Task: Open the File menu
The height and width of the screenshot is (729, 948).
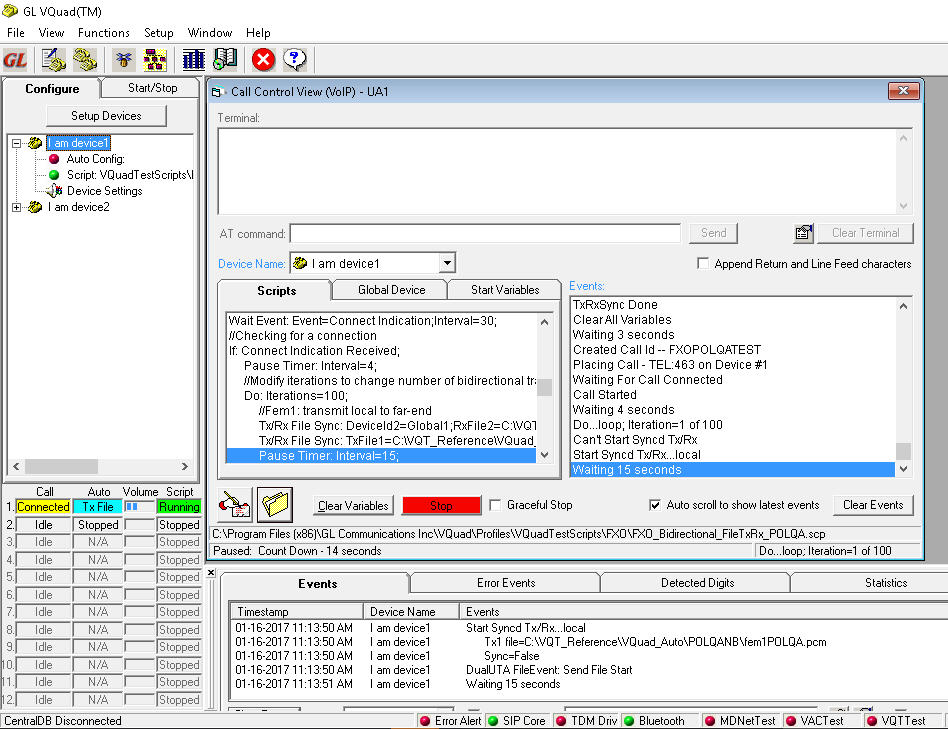Action: click(x=16, y=33)
